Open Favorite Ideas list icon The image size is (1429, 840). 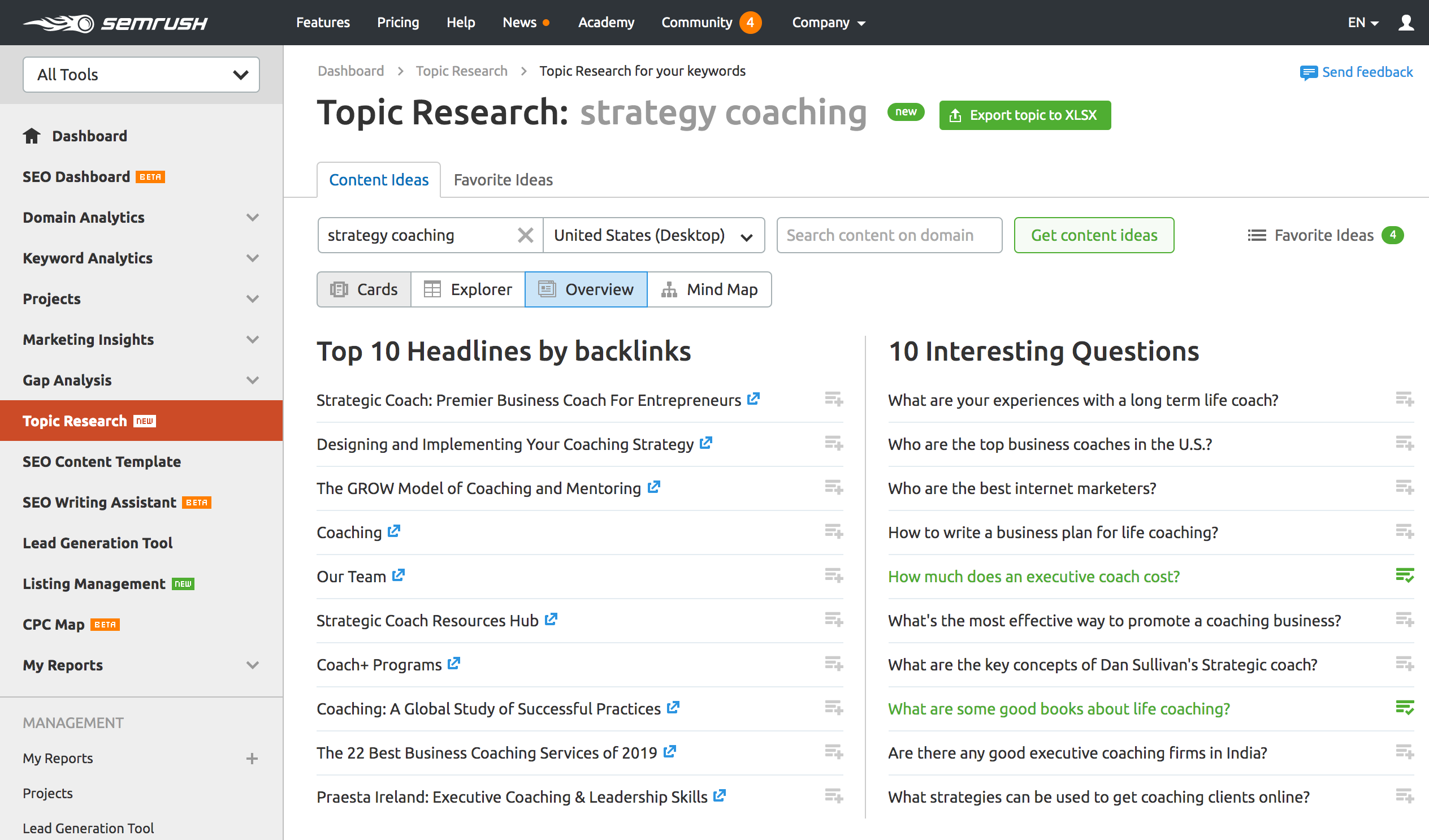1257,235
